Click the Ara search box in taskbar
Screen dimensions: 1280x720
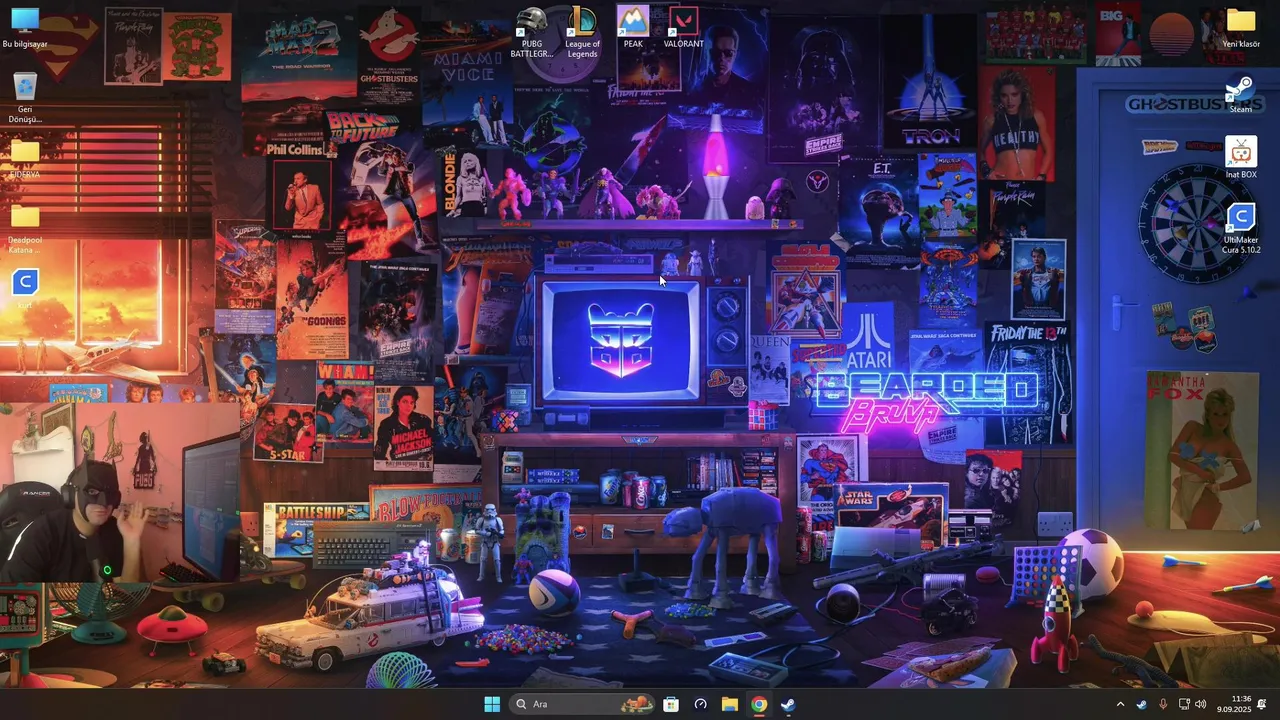pos(583,704)
